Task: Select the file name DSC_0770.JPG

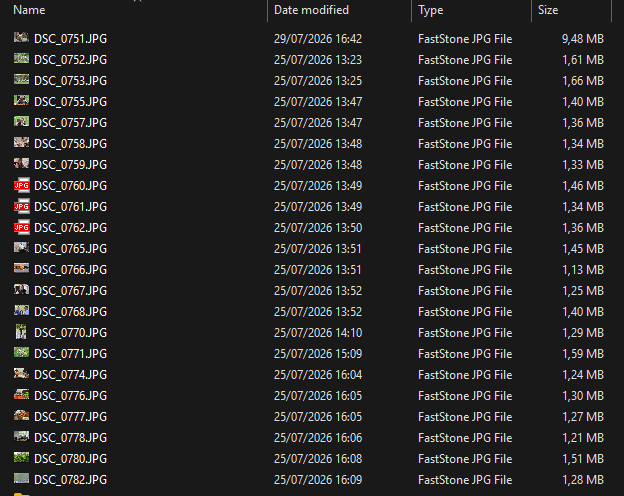Action: (70, 333)
